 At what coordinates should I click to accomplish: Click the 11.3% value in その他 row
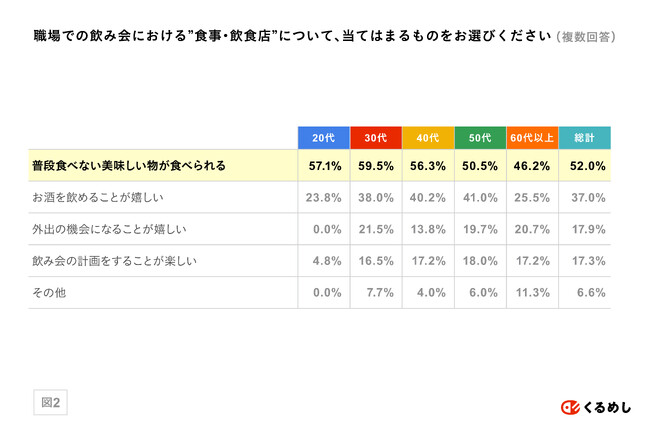[x=532, y=293]
